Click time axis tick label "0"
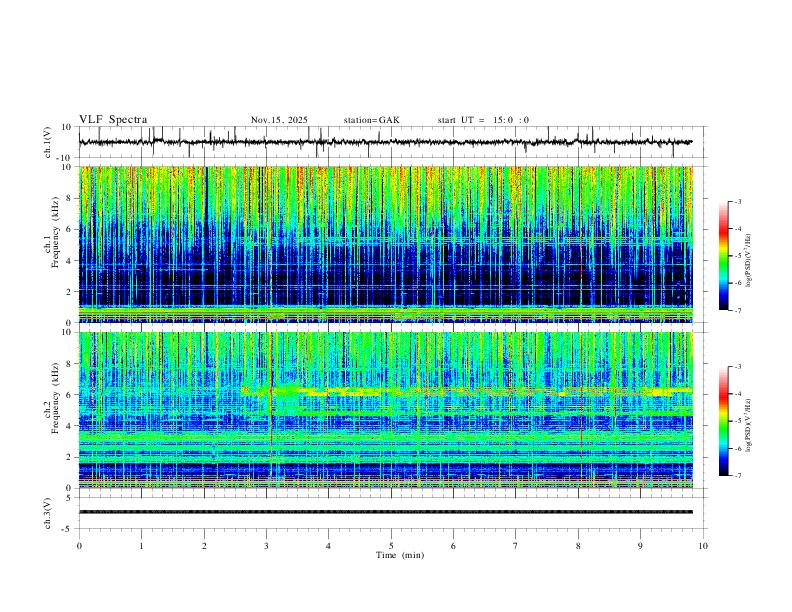The width and height of the screenshot is (792, 612). (x=79, y=546)
